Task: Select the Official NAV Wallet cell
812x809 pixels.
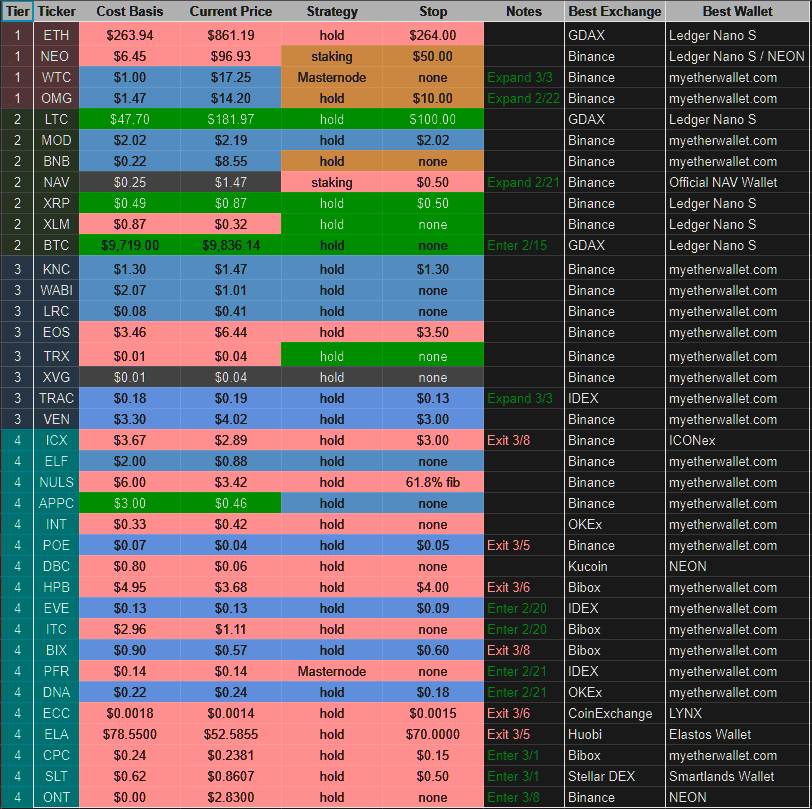Action: click(737, 182)
